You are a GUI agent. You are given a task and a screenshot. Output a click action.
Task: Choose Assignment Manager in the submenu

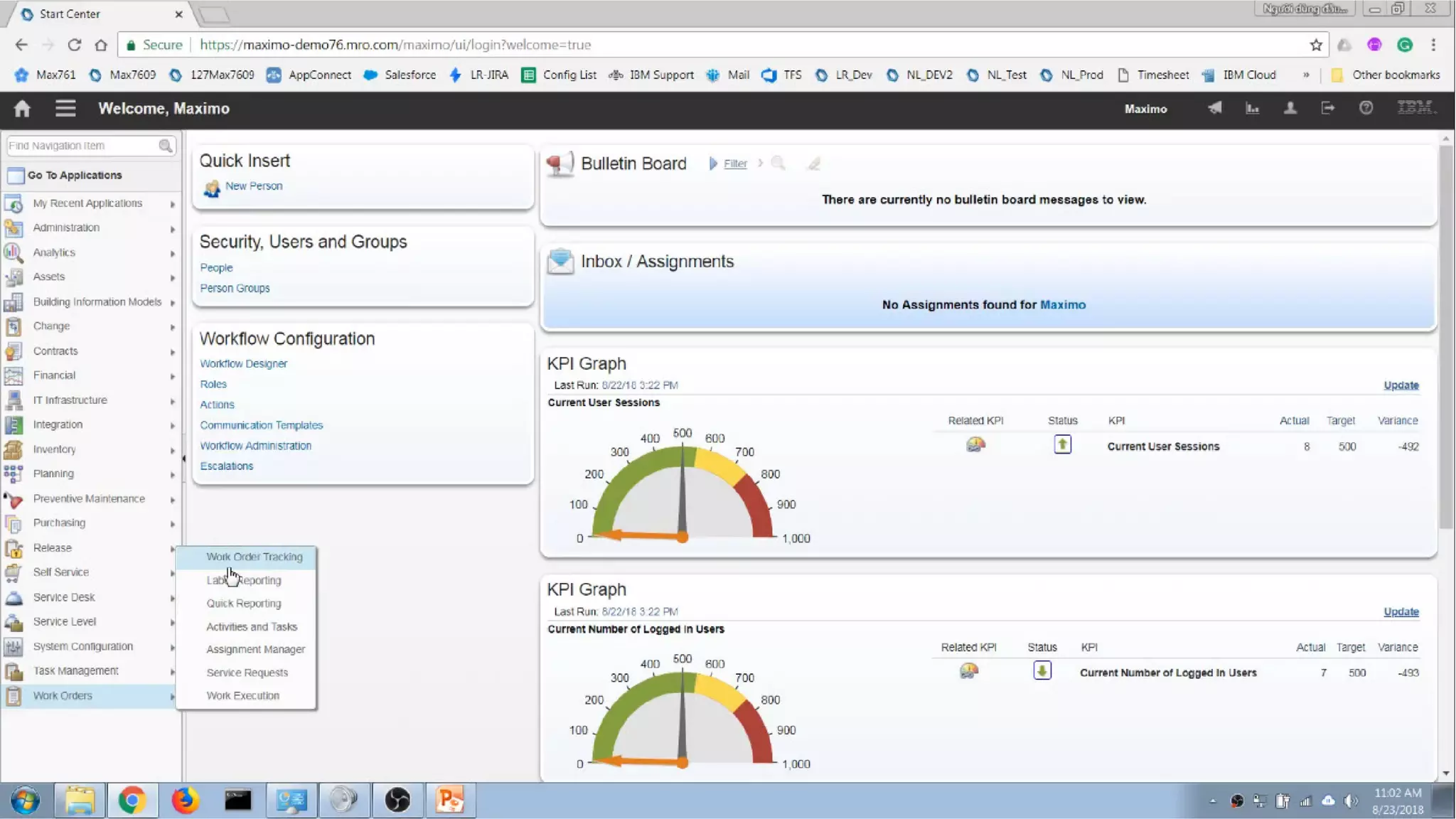tap(255, 649)
